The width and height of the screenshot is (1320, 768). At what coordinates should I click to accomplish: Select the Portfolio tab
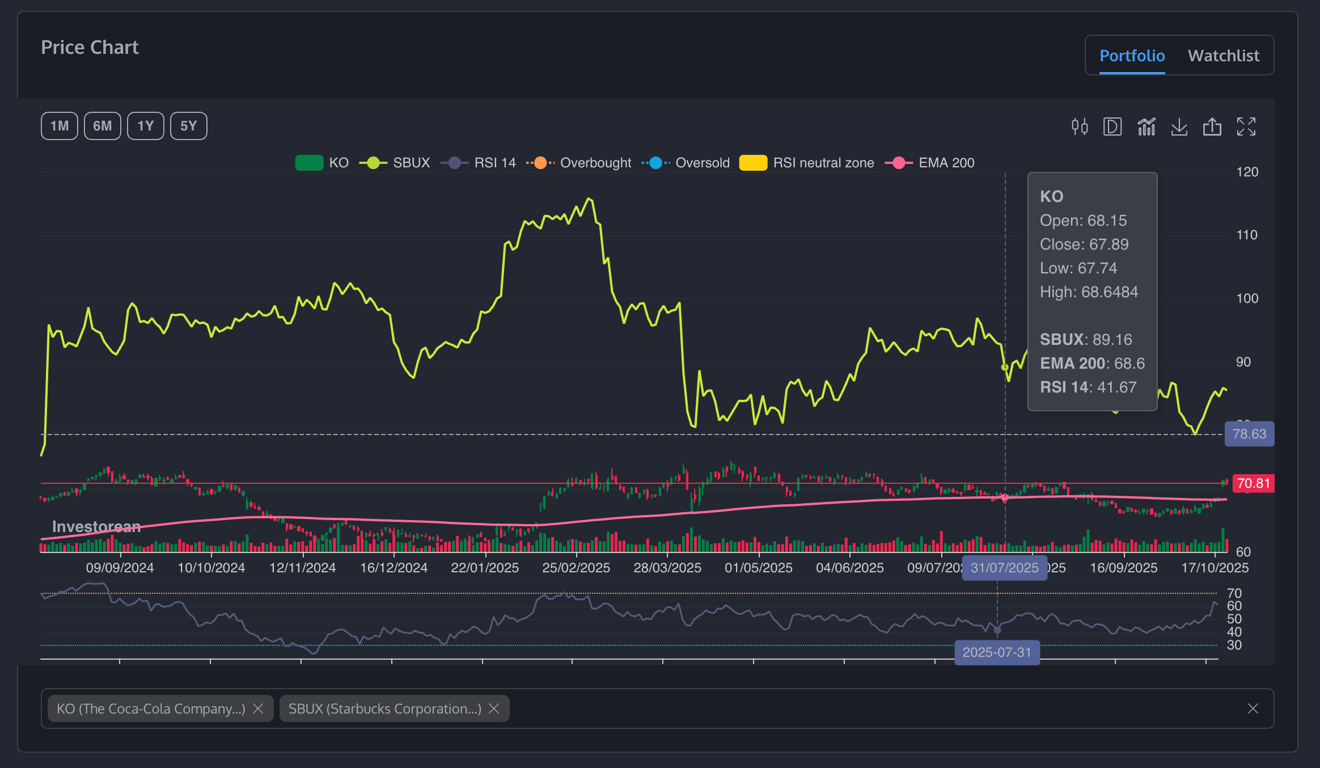point(1132,56)
